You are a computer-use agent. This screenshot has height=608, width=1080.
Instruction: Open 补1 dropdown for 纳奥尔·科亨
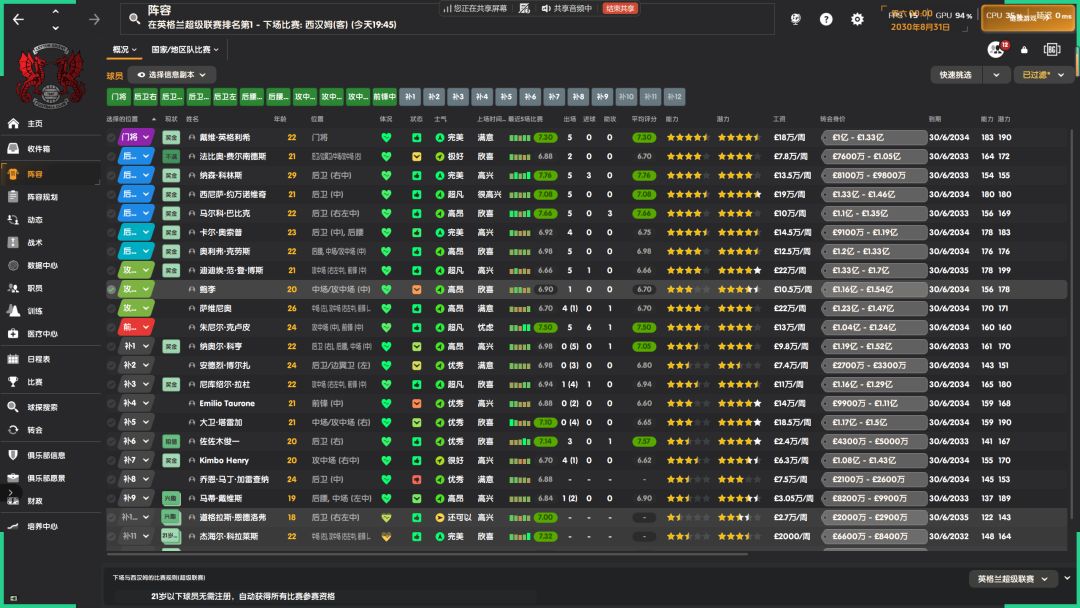click(x=136, y=346)
